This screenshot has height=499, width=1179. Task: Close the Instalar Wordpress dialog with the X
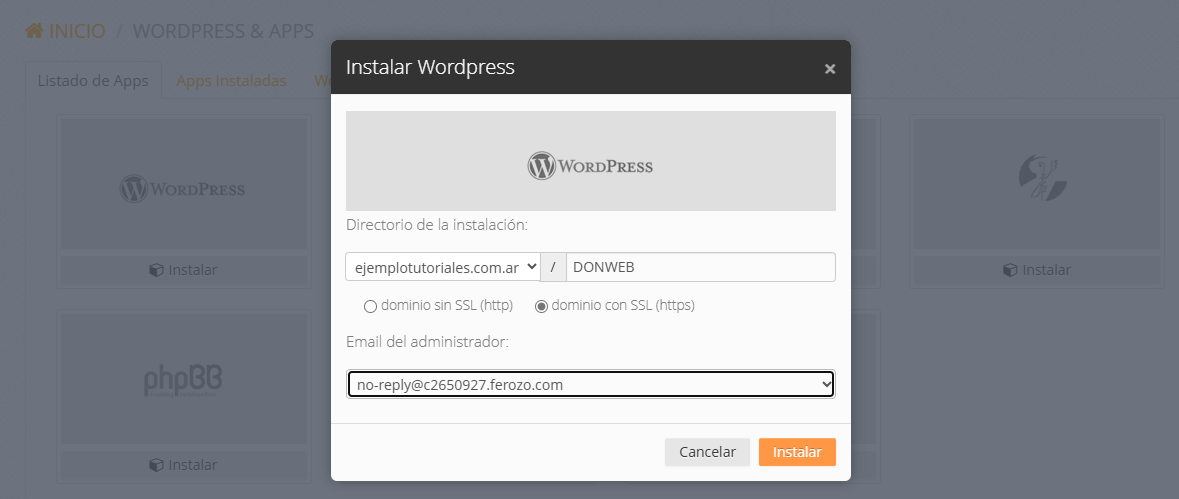pyautogui.click(x=829, y=69)
